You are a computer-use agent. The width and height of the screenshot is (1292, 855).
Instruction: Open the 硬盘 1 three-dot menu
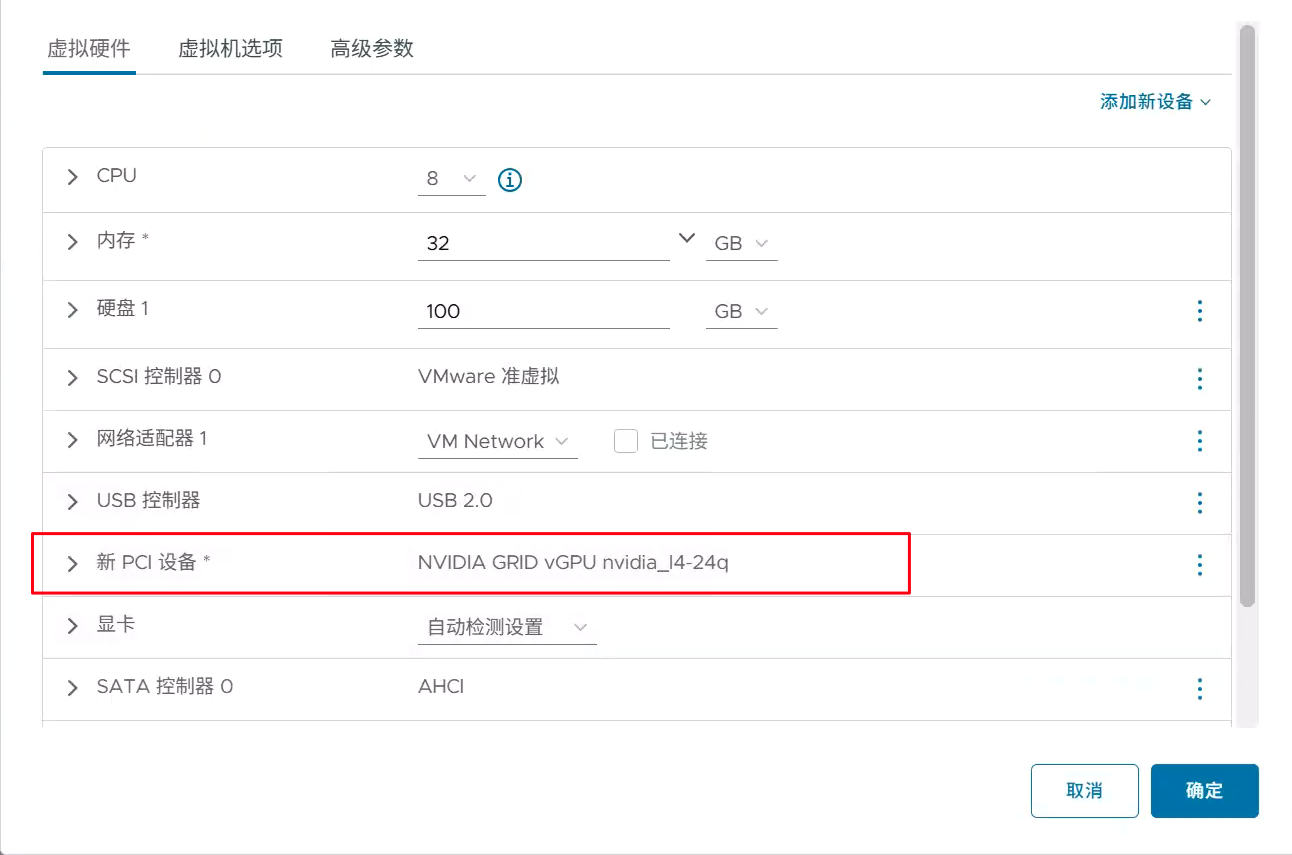(x=1199, y=311)
